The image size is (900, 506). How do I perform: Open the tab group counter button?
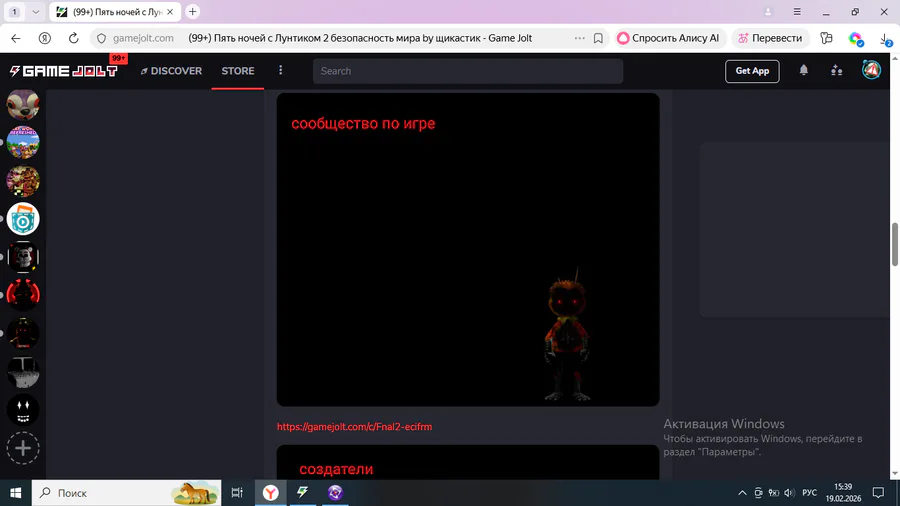(x=14, y=11)
